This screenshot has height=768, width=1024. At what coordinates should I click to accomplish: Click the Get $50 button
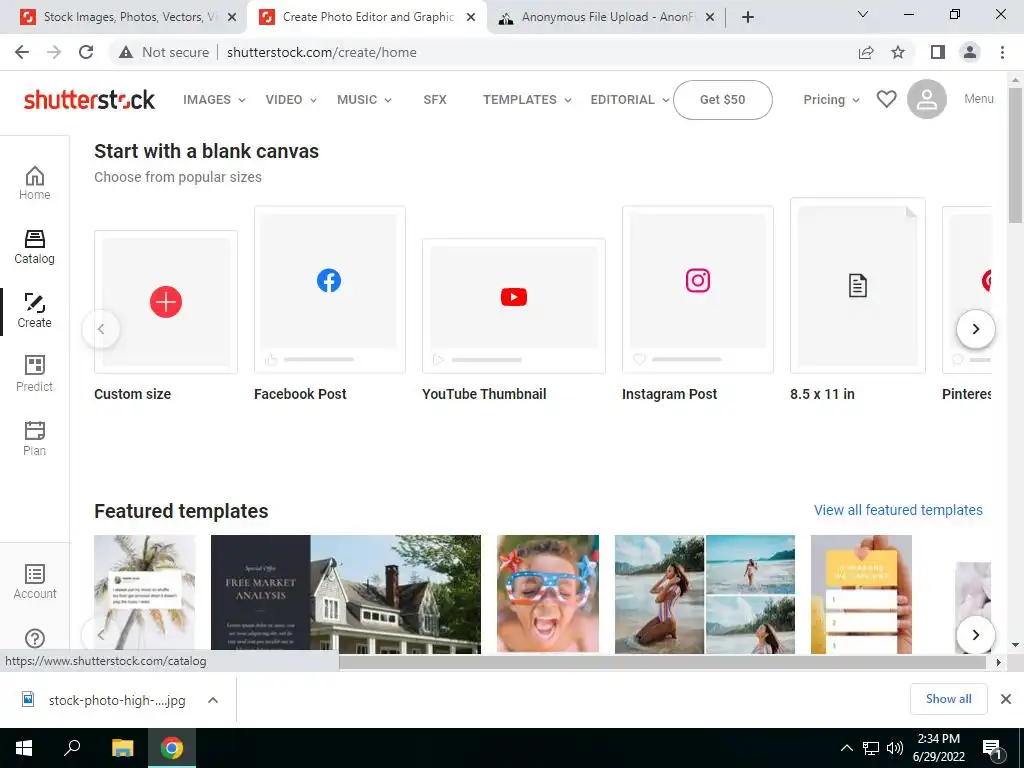[722, 100]
